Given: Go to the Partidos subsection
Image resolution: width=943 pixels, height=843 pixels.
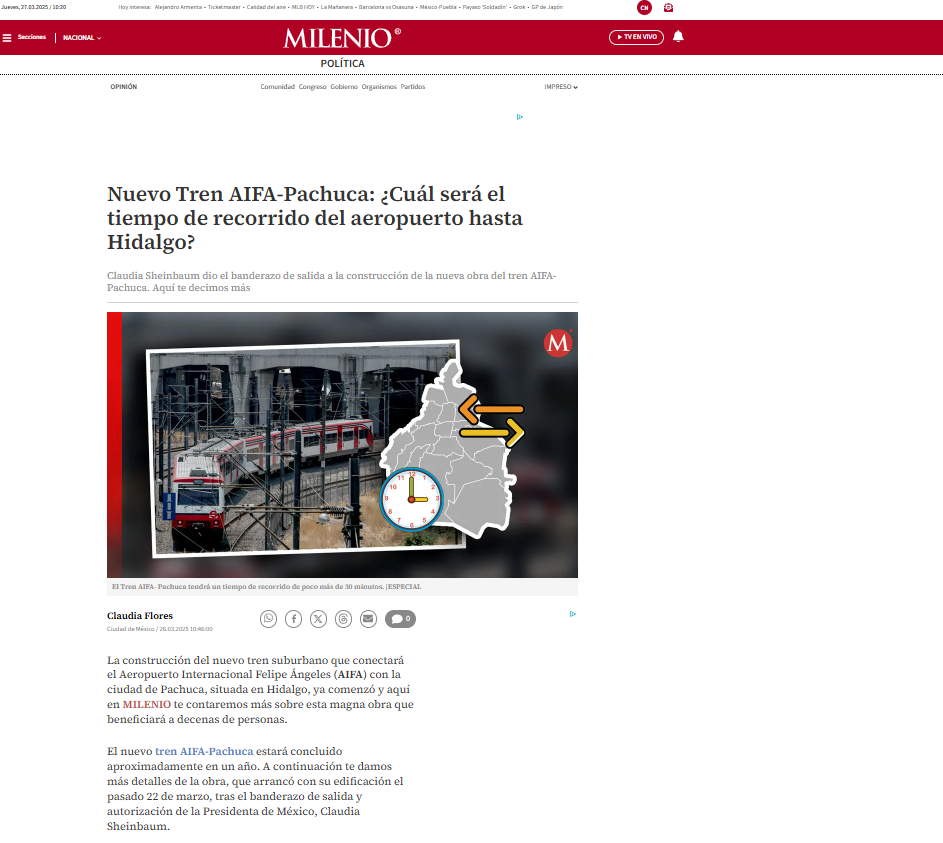Looking at the screenshot, I should [413, 87].
